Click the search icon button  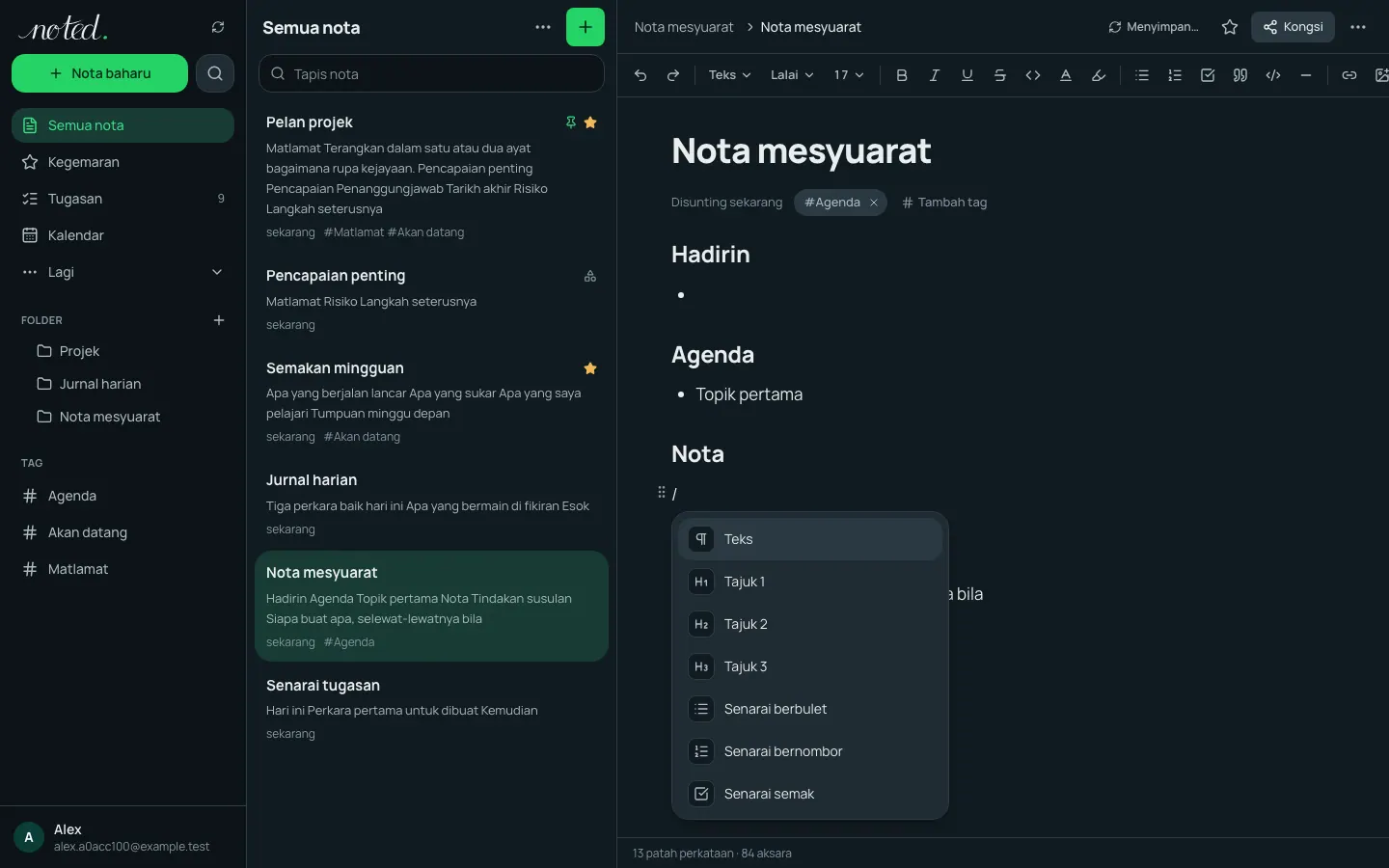click(215, 73)
